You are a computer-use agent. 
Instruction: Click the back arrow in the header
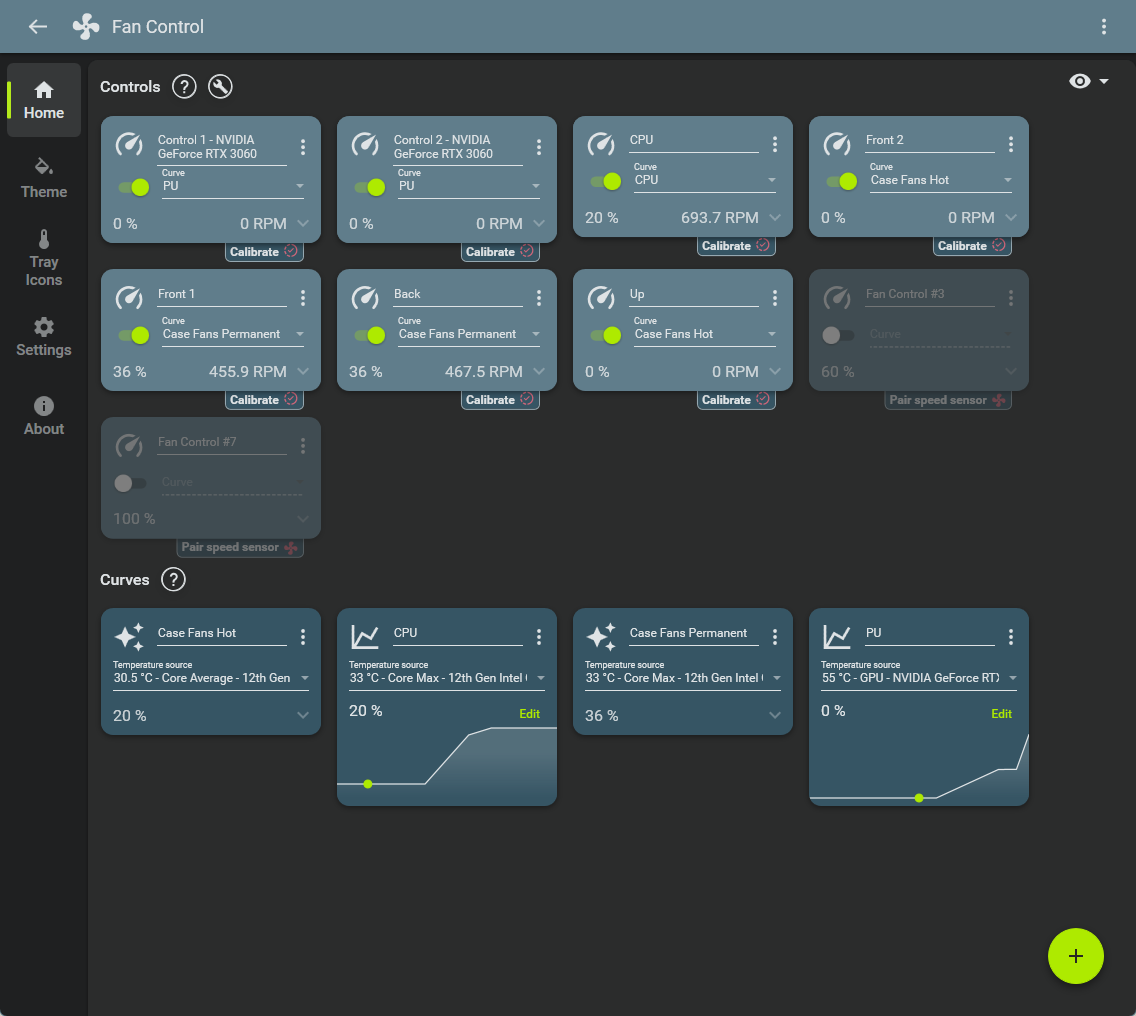click(38, 27)
